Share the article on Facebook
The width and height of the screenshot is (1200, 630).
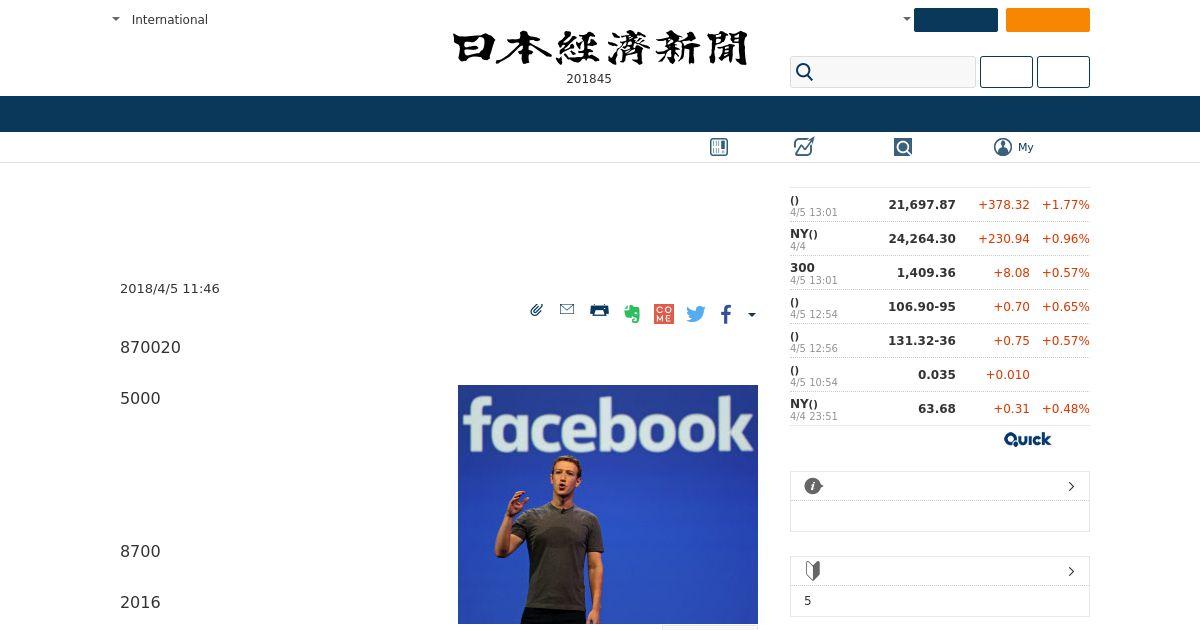(x=726, y=314)
